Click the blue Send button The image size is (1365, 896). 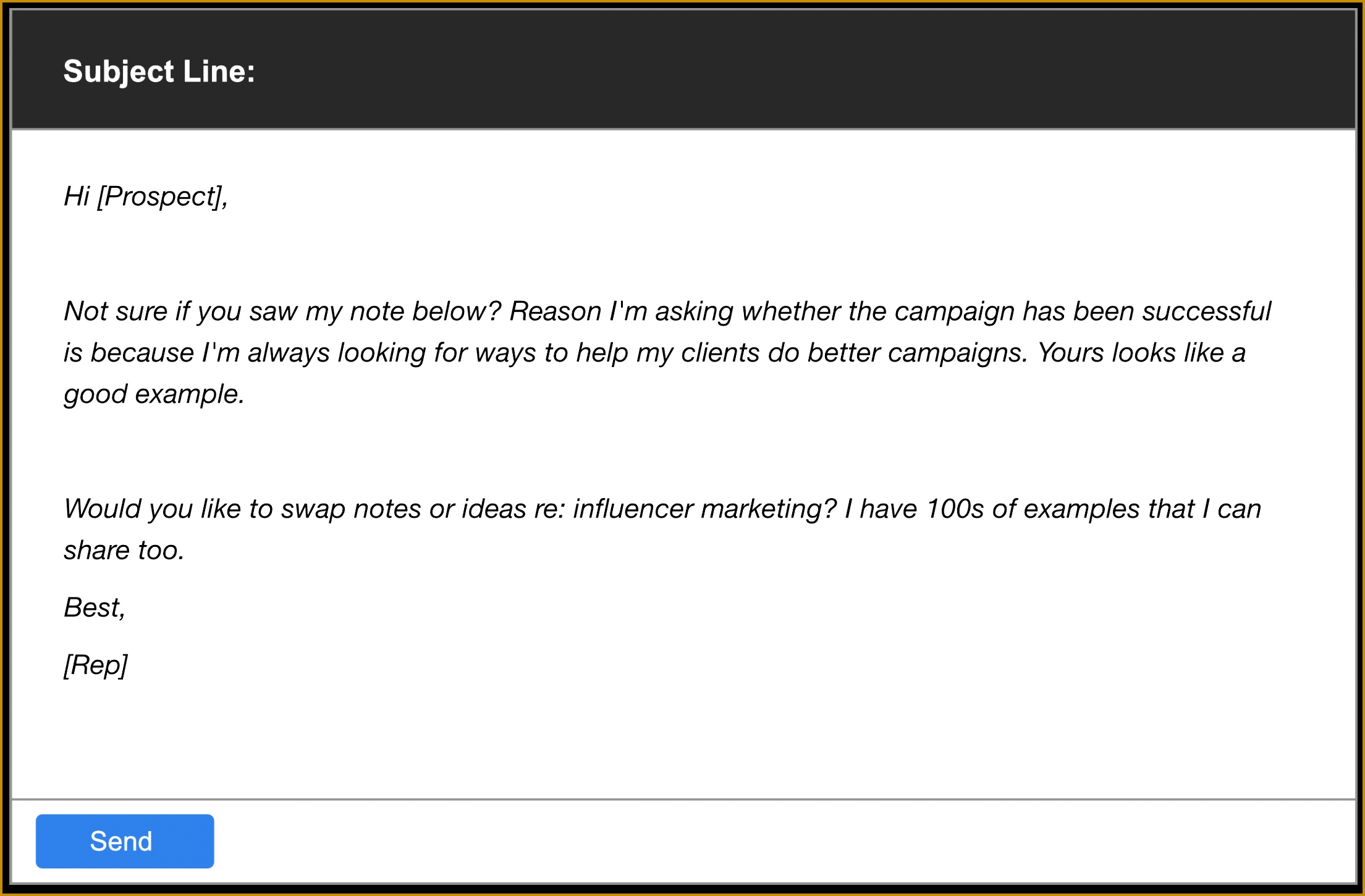tap(125, 841)
